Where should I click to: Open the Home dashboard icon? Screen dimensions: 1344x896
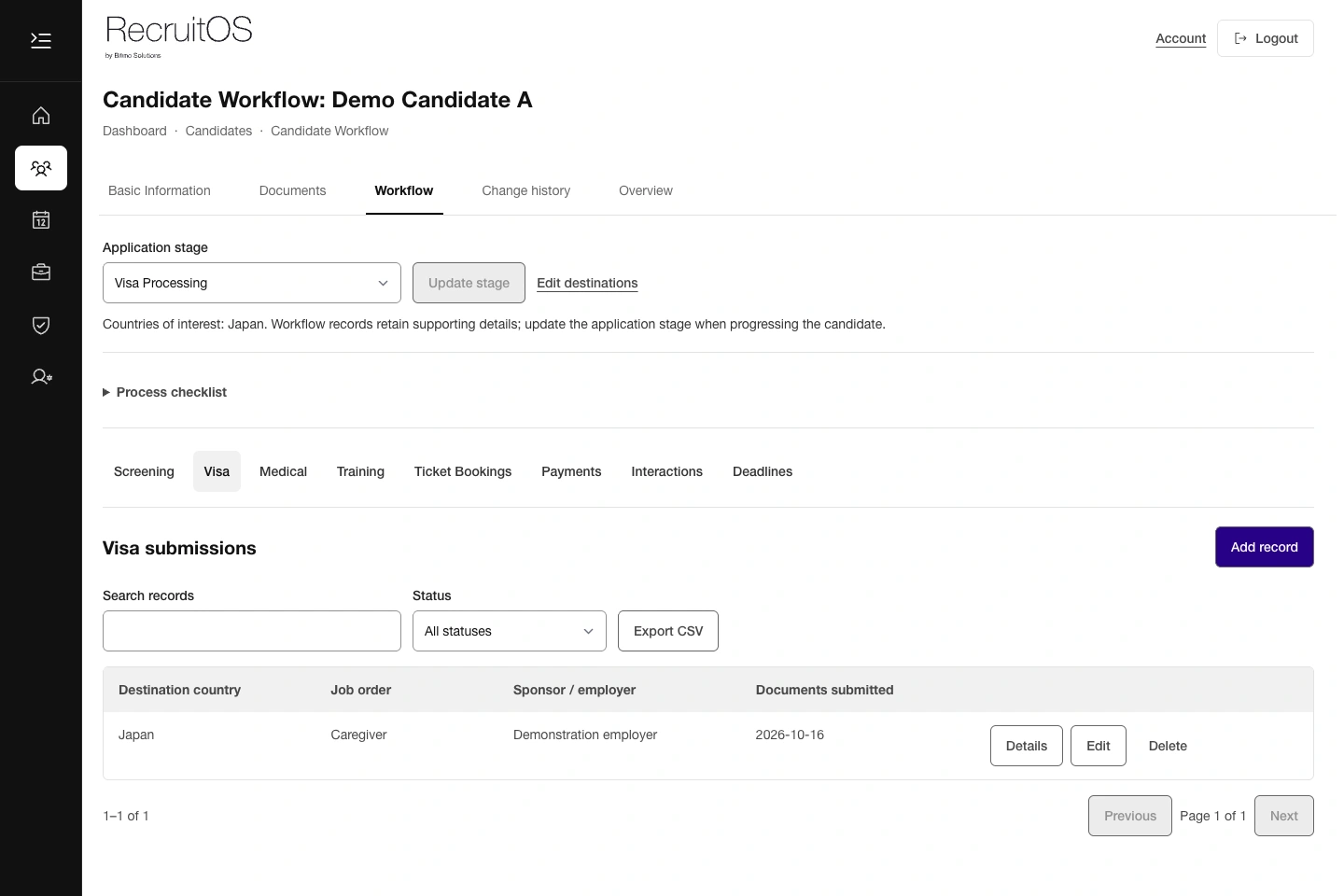point(41,116)
